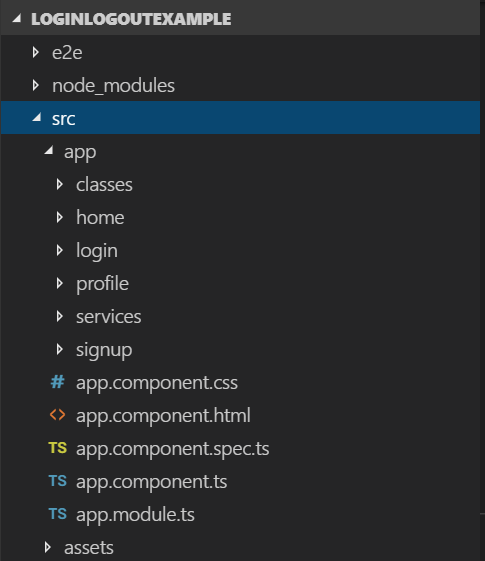485x561 pixels.
Task: Expand the classes folder
Action: 104,185
